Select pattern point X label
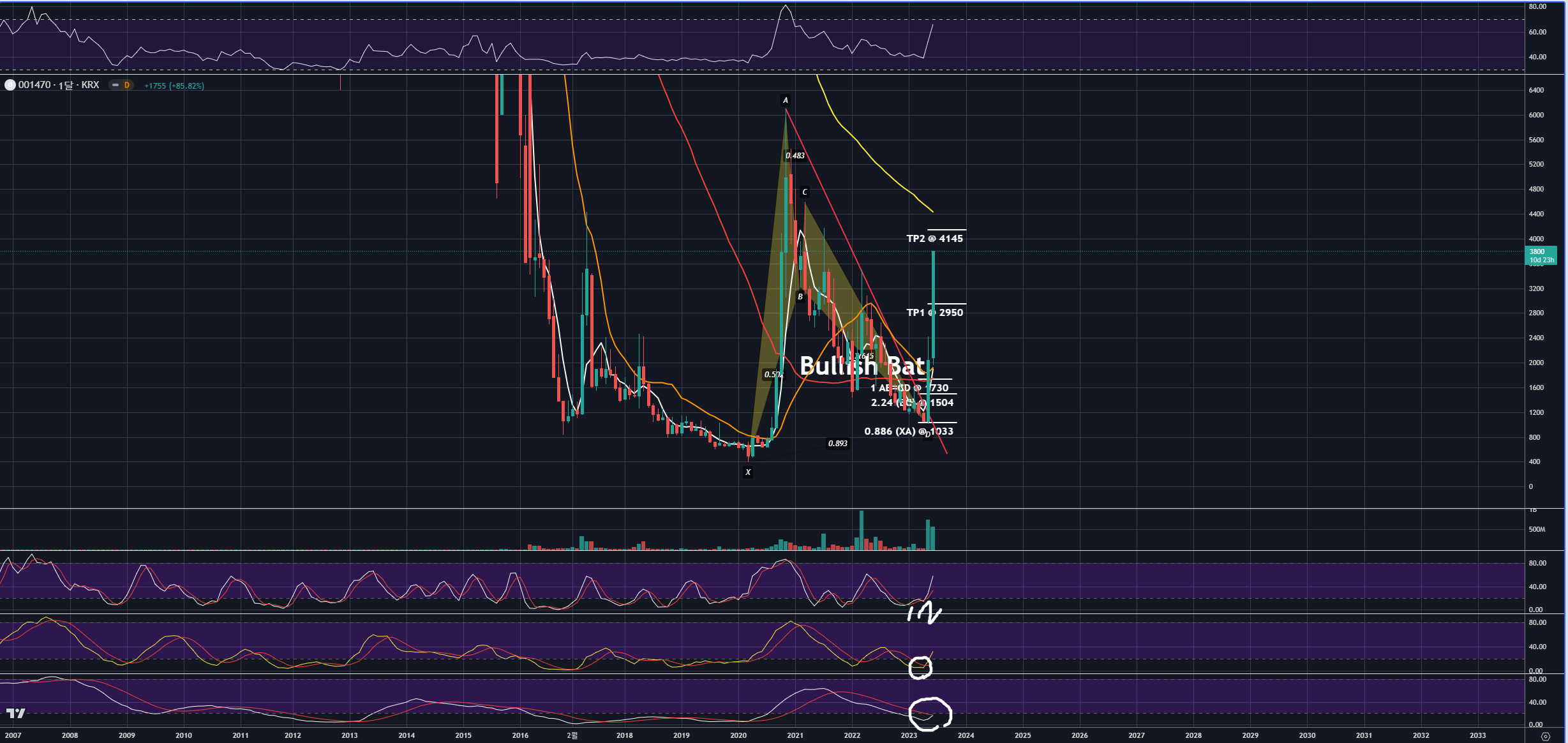This screenshot has width=1568, height=743. (x=748, y=472)
